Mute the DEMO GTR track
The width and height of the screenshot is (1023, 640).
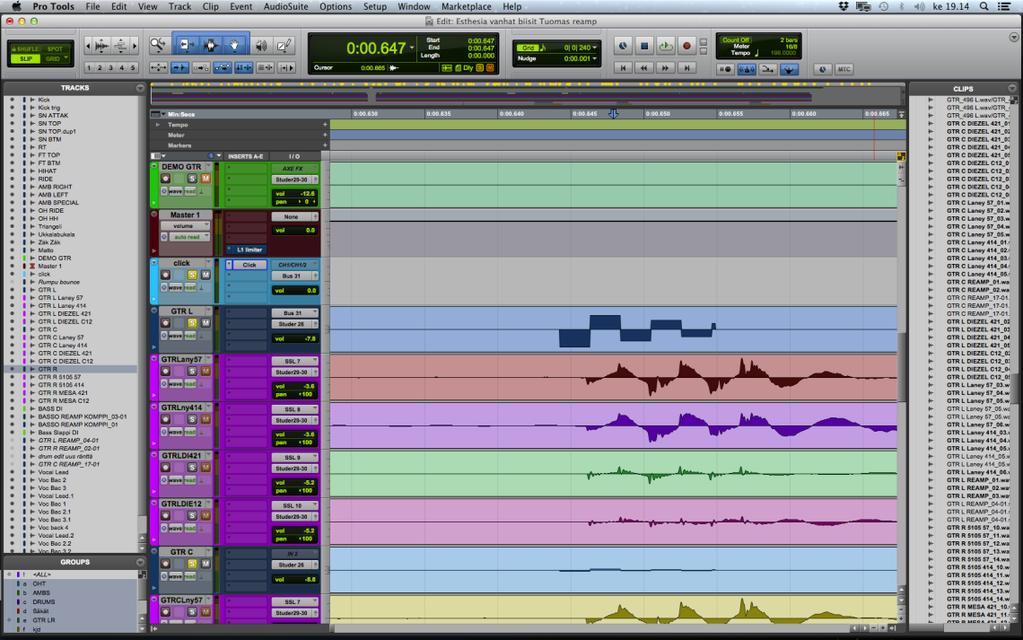click(206, 178)
